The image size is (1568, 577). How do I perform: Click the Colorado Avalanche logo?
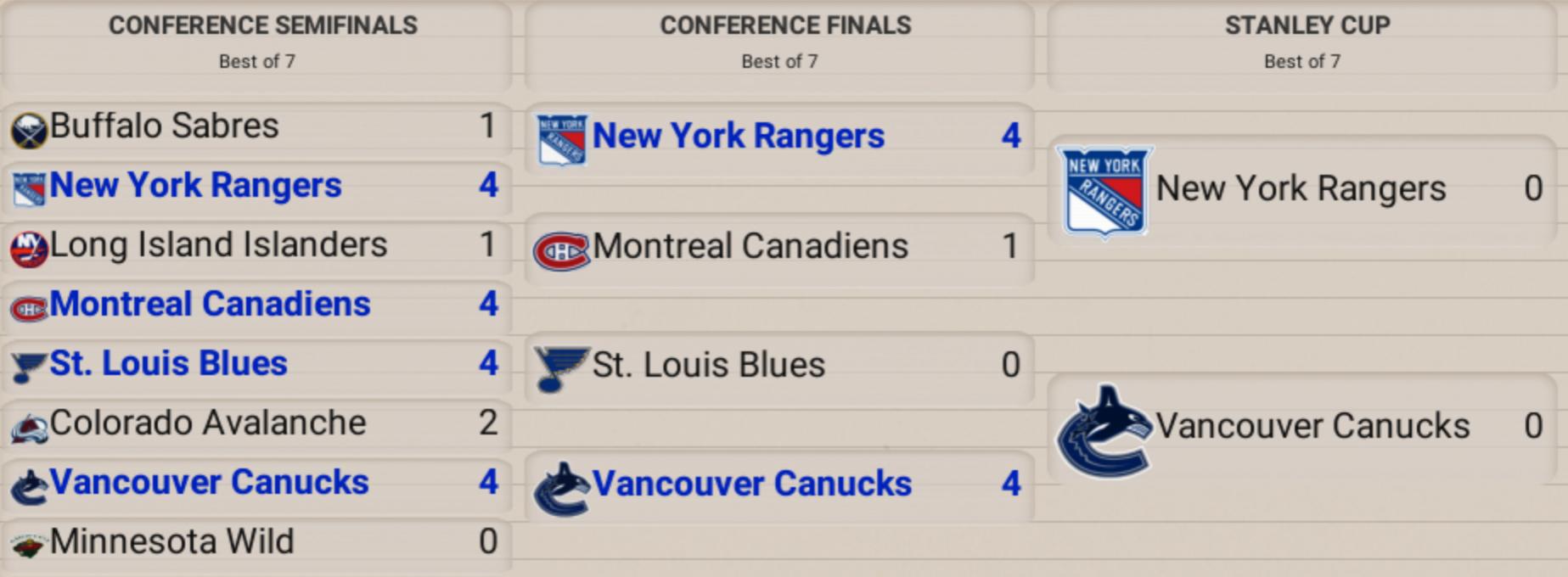coord(29,428)
